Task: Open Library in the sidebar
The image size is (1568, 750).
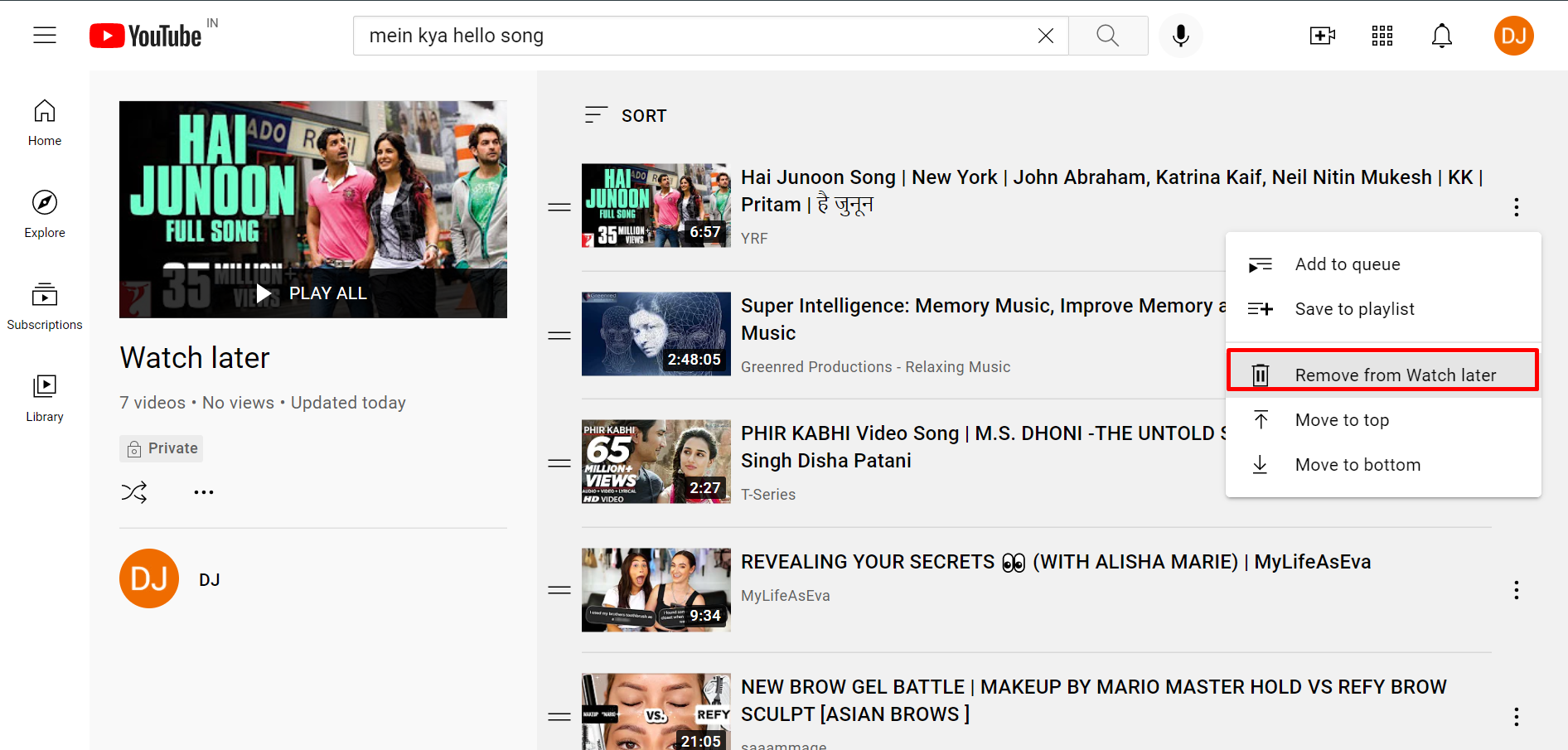Action: [45, 399]
